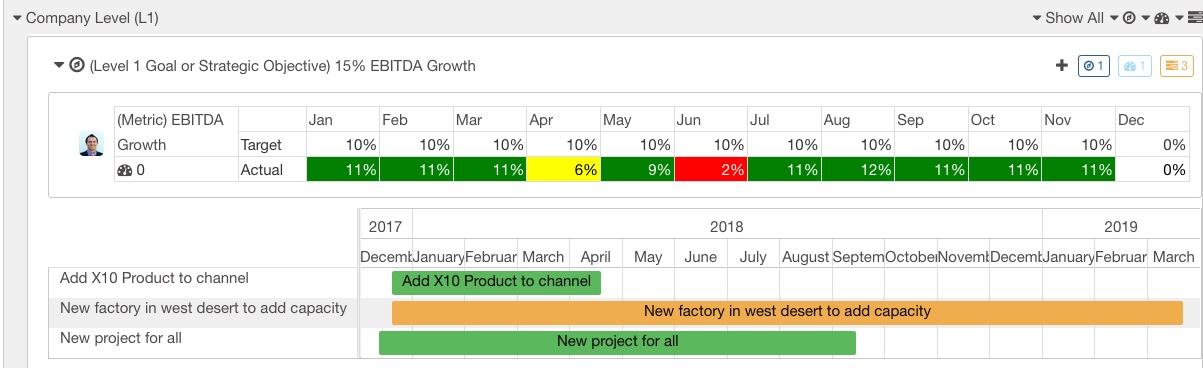The height and width of the screenshot is (368, 1203).
Task: Toggle the goals count badge showing 1
Action: [1093, 66]
